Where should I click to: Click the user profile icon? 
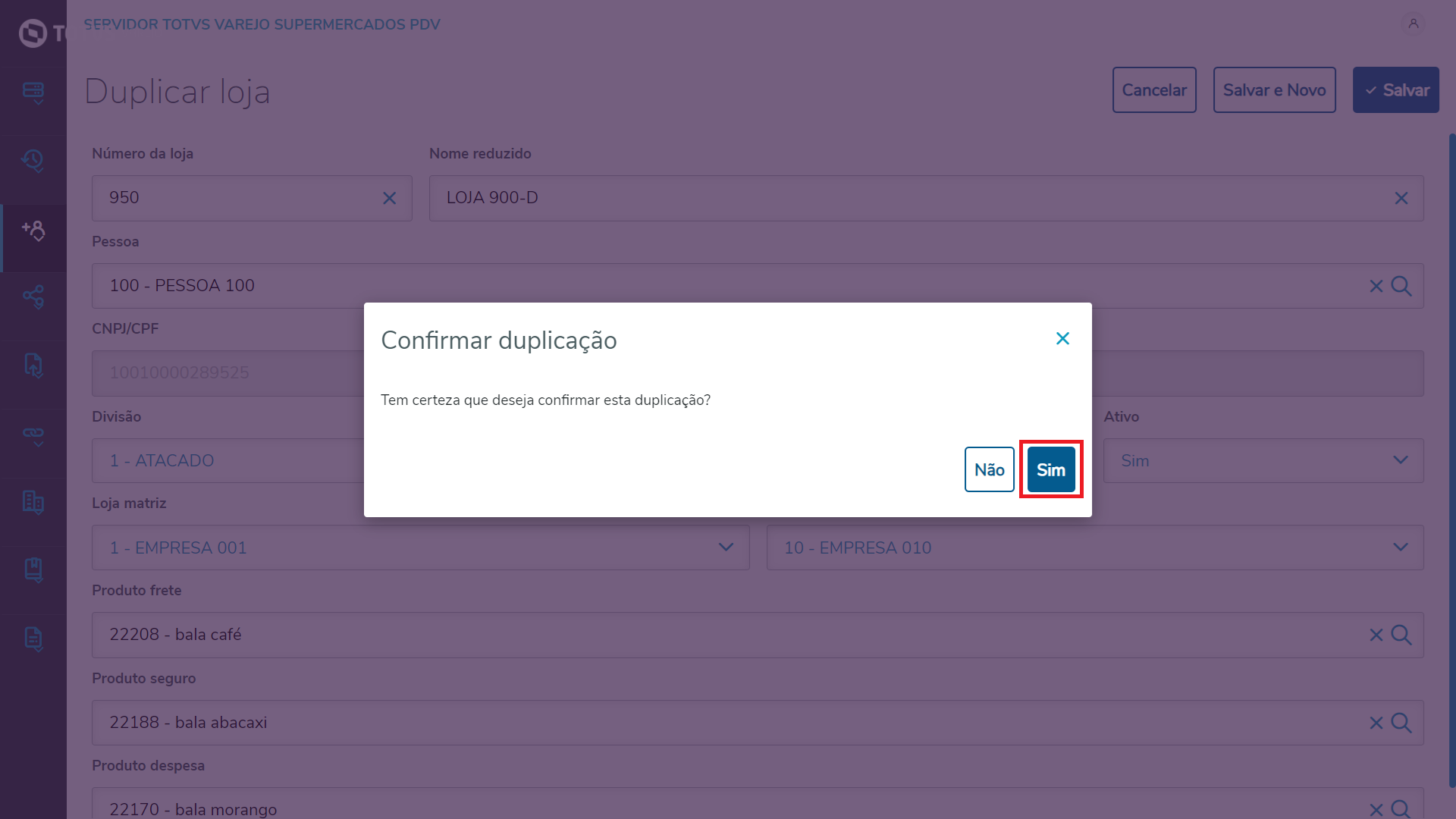(x=1413, y=24)
